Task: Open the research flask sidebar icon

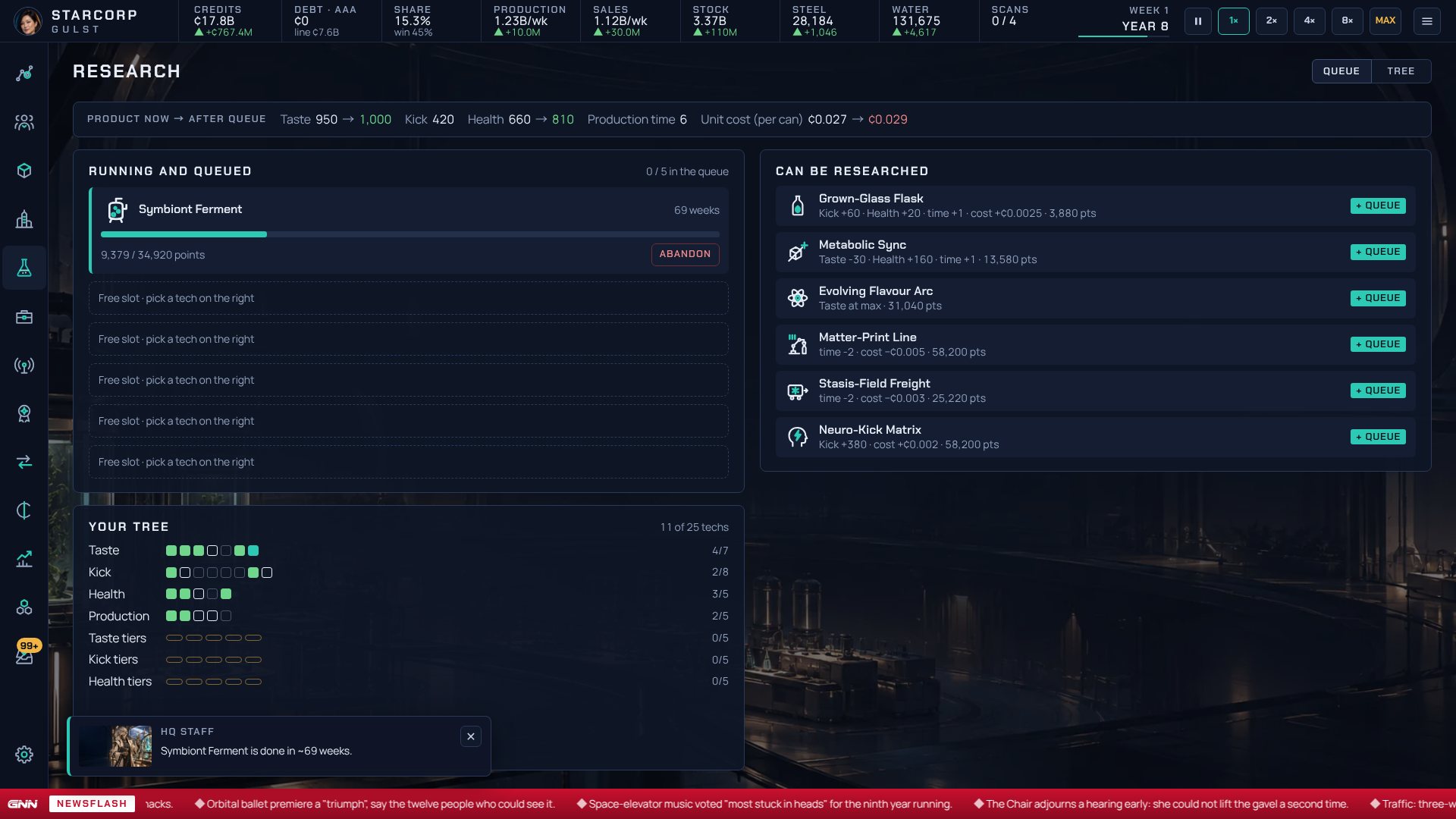Action: [x=24, y=268]
